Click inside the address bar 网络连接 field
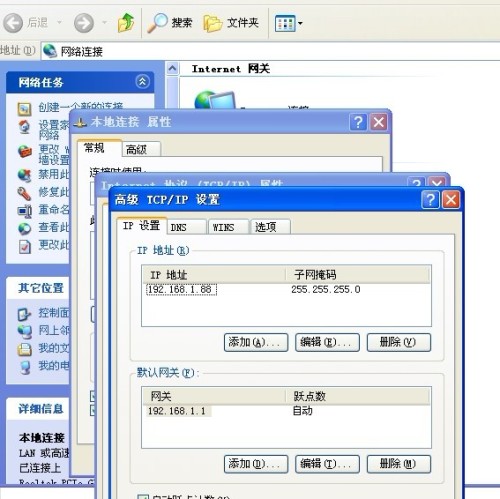The width and height of the screenshot is (500, 499). pyautogui.click(x=270, y=51)
